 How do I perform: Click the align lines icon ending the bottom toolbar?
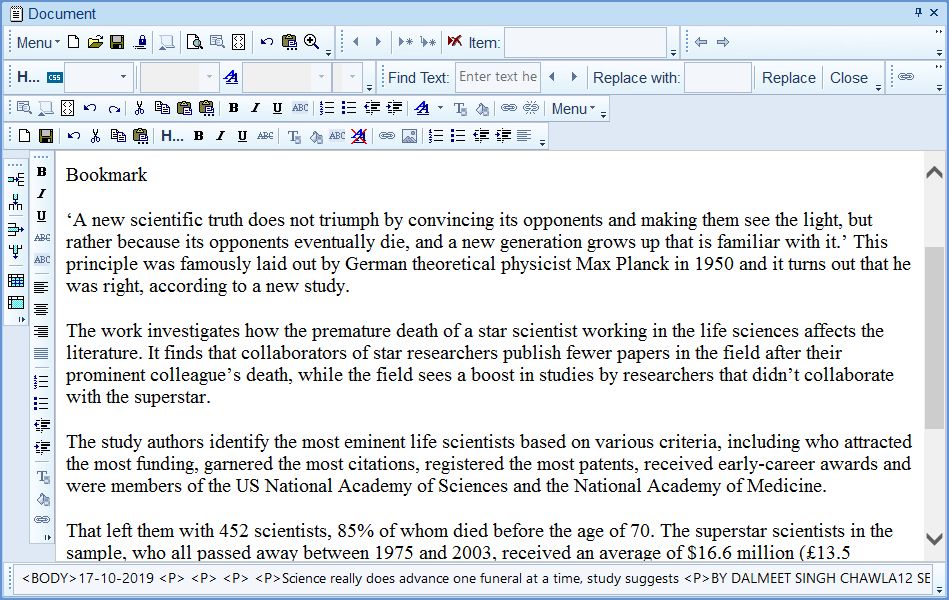pos(524,136)
